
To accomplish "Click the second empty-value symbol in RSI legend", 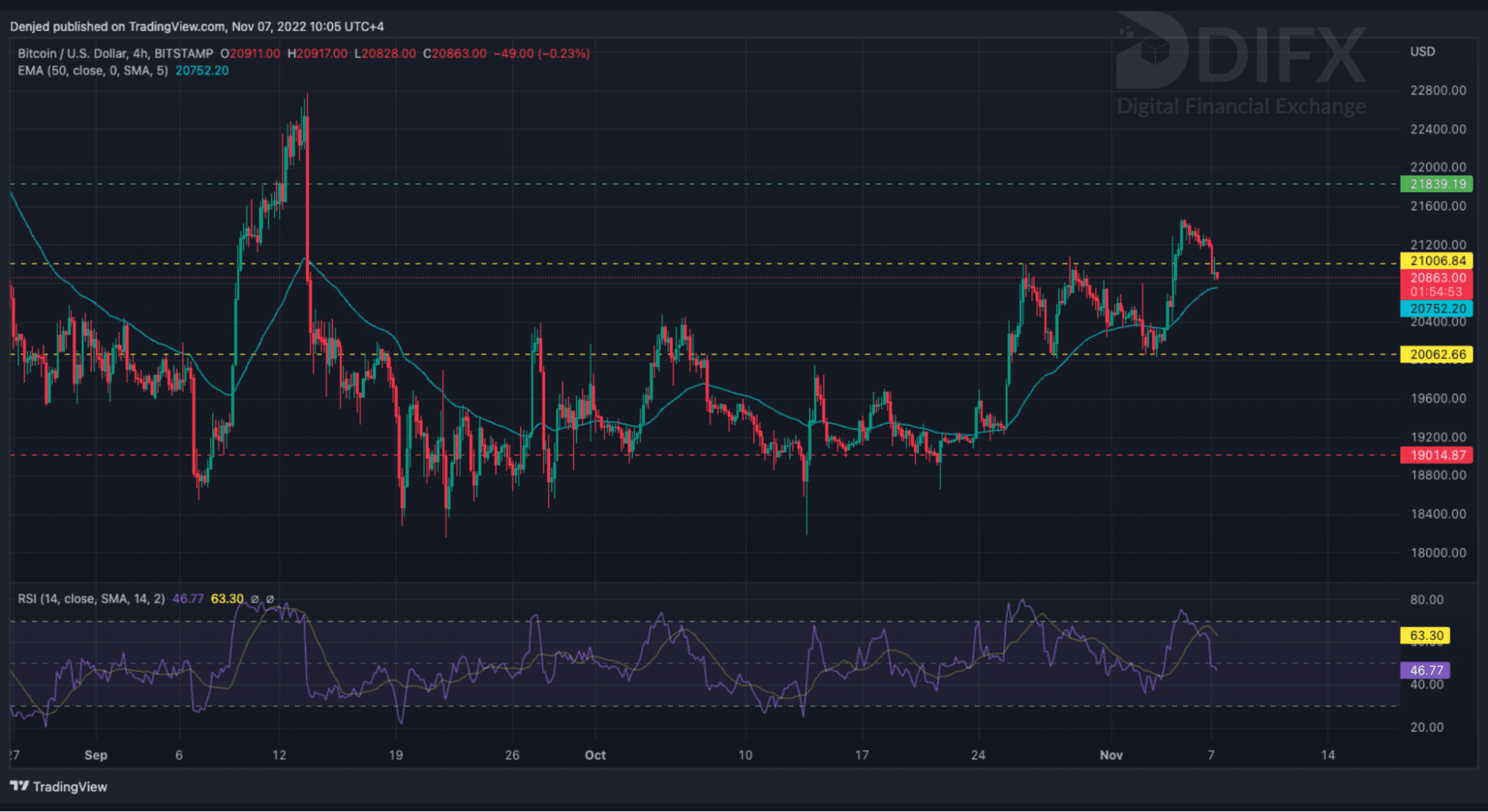I will [x=270, y=599].
